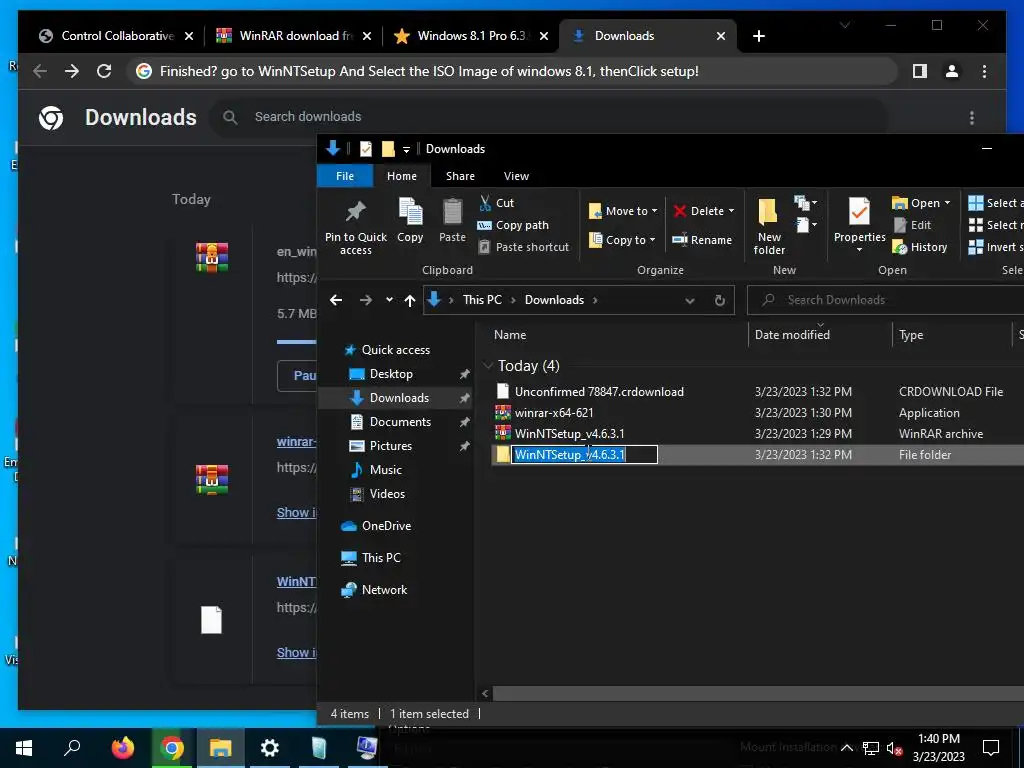Click History in the Open group
Viewport: 1024px width, 768px height.
(920, 247)
